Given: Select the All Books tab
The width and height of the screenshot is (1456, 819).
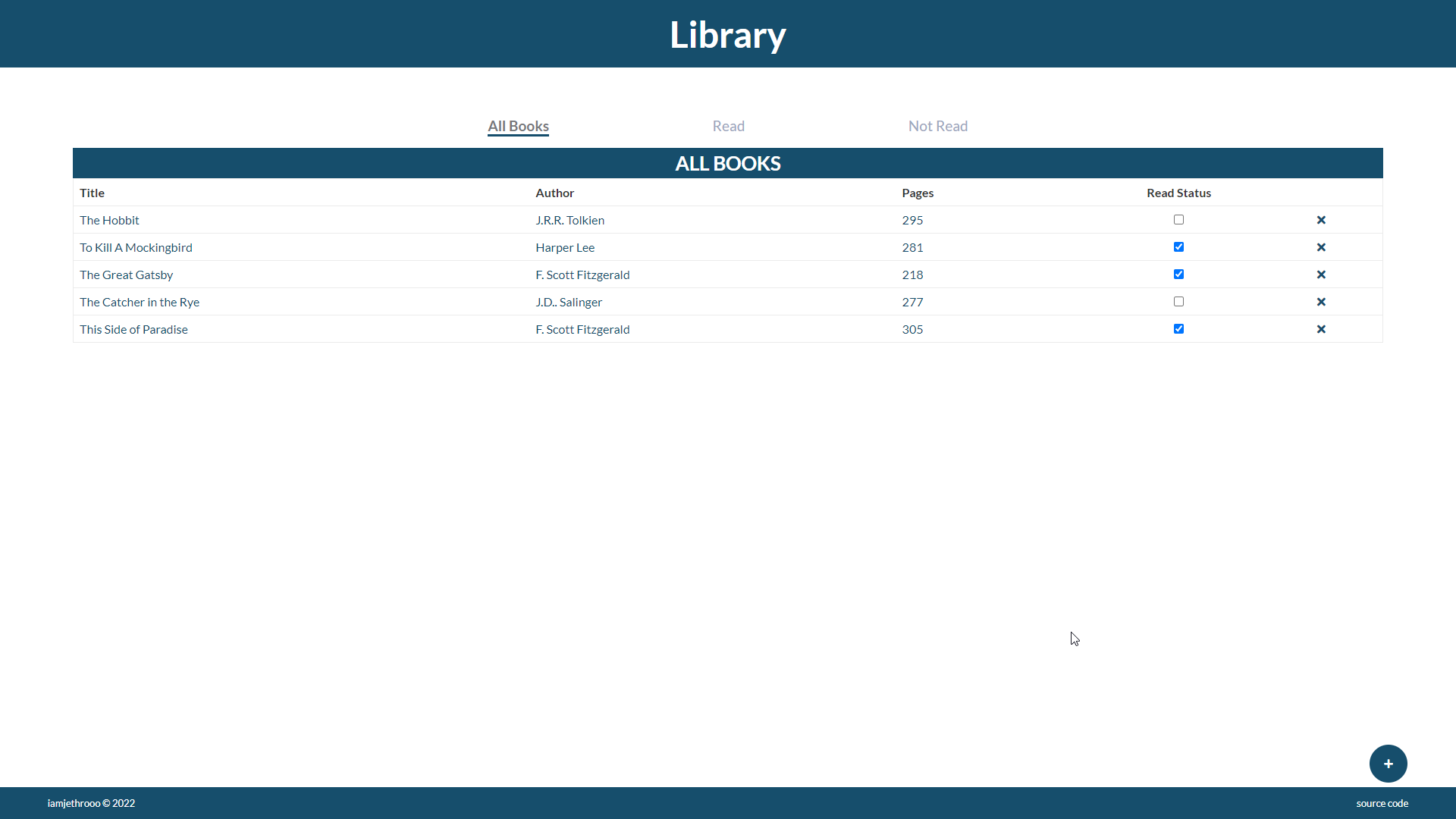Looking at the screenshot, I should point(518,126).
